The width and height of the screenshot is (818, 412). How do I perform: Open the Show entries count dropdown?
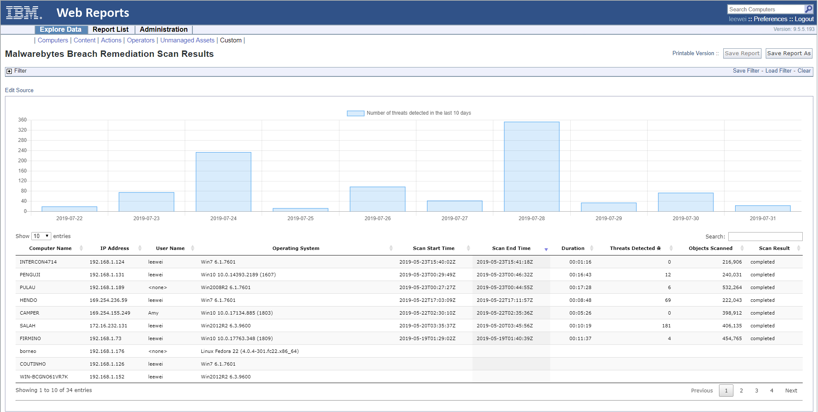(x=41, y=236)
